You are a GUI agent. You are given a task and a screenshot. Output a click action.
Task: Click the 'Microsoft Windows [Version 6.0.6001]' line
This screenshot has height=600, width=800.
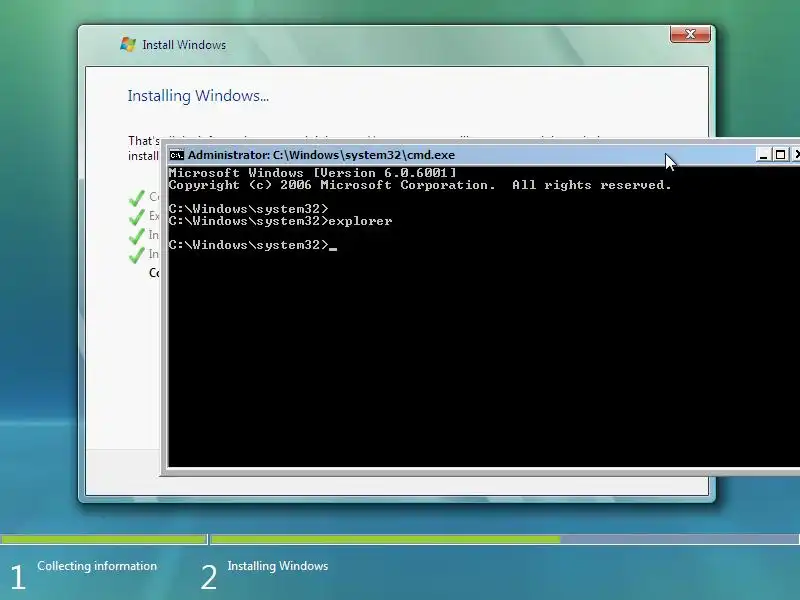[x=312, y=173]
